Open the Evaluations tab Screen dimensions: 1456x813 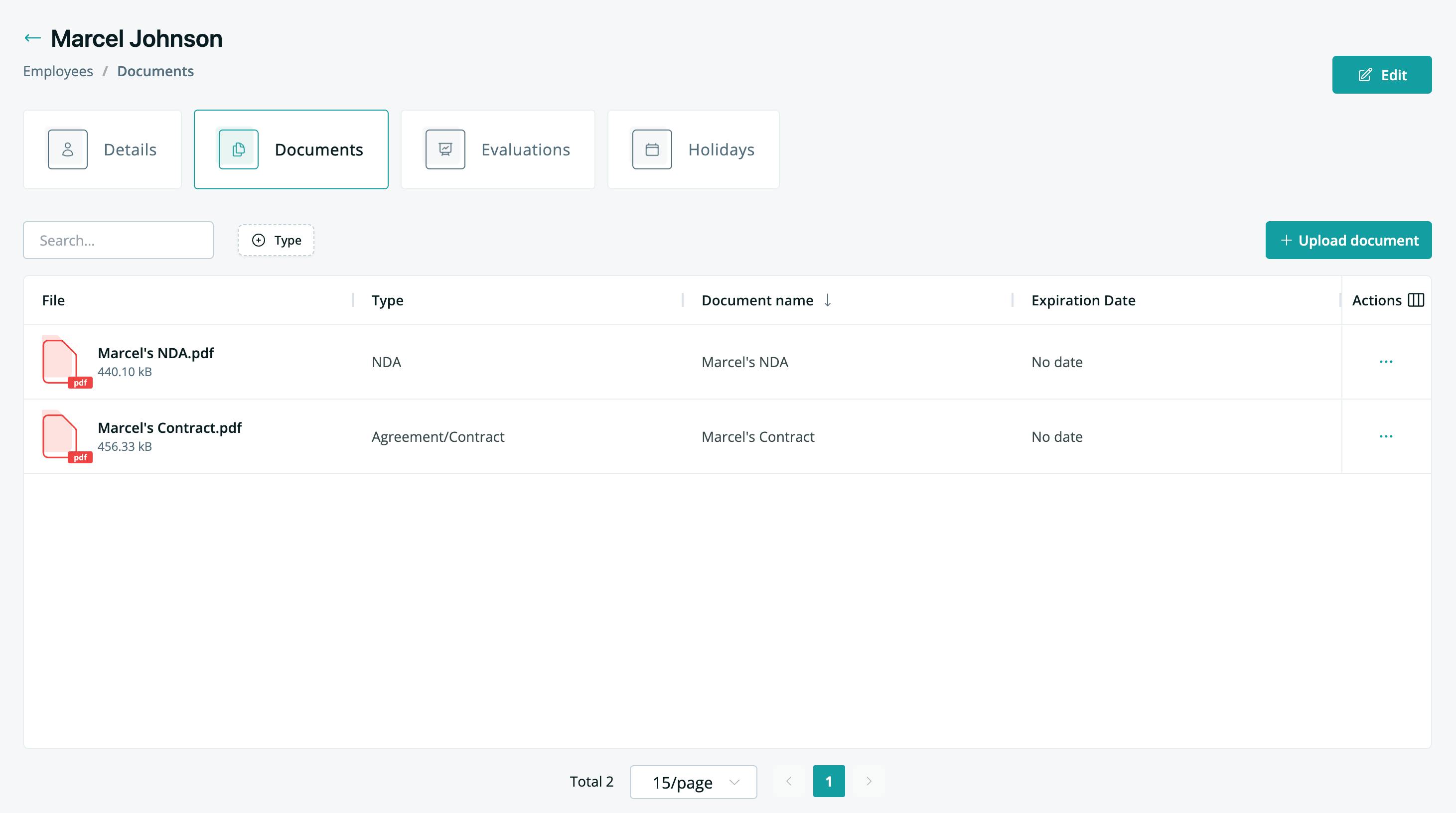[x=498, y=149]
